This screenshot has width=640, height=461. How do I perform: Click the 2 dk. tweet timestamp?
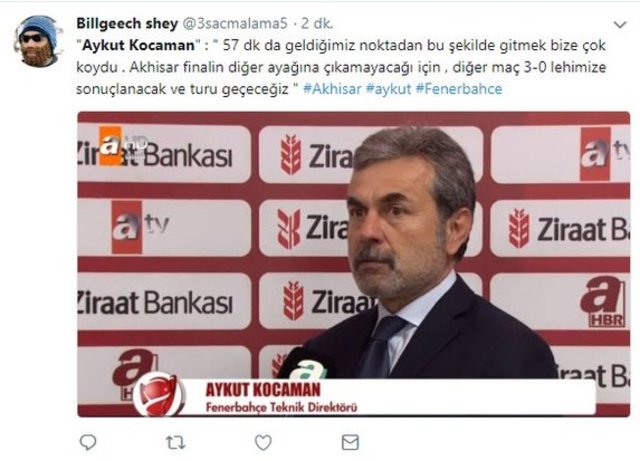coord(317,23)
